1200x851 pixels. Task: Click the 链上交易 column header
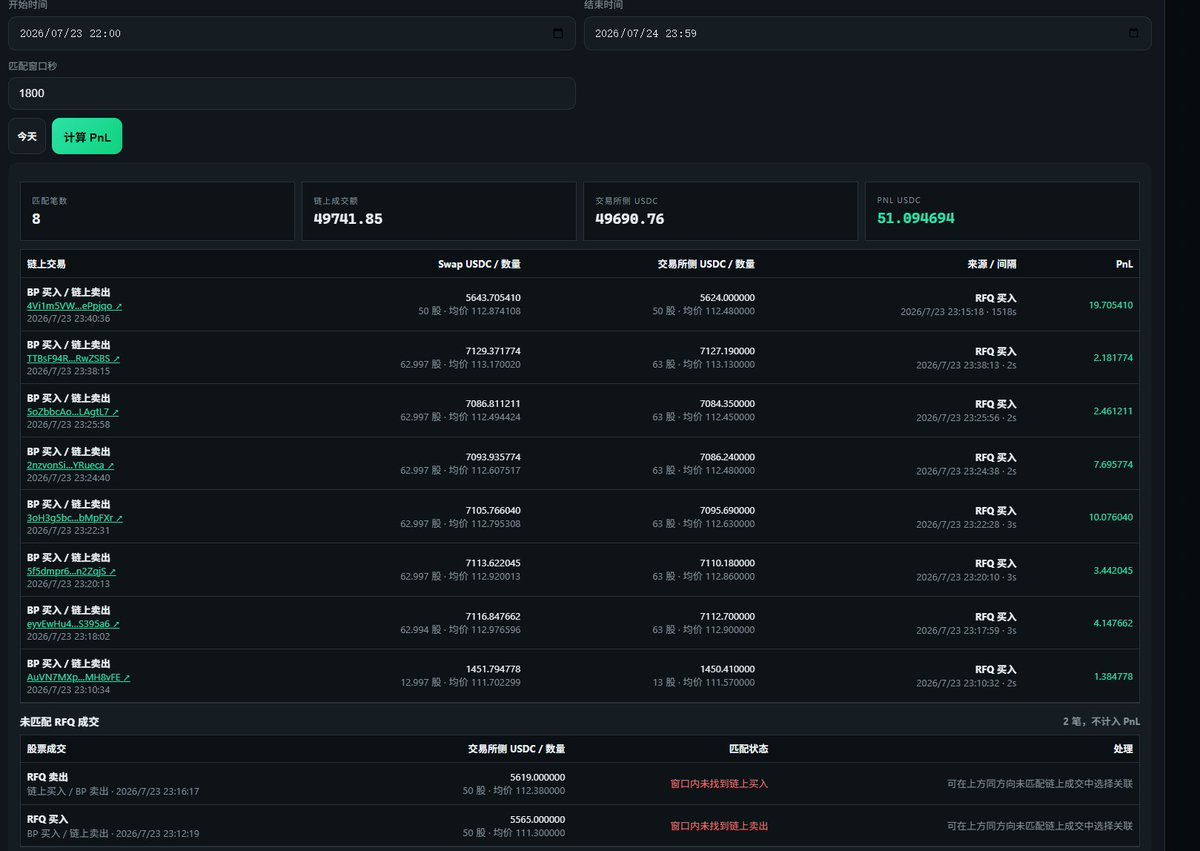(46, 264)
